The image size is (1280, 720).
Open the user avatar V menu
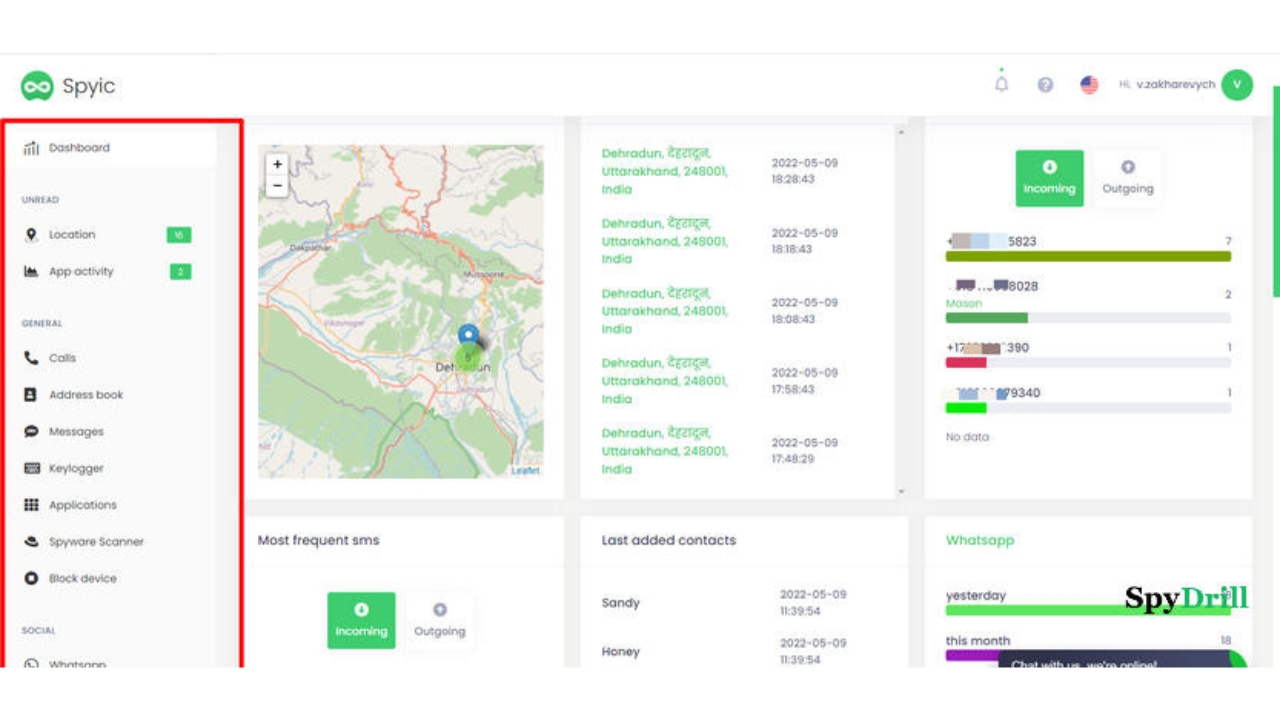(1237, 85)
